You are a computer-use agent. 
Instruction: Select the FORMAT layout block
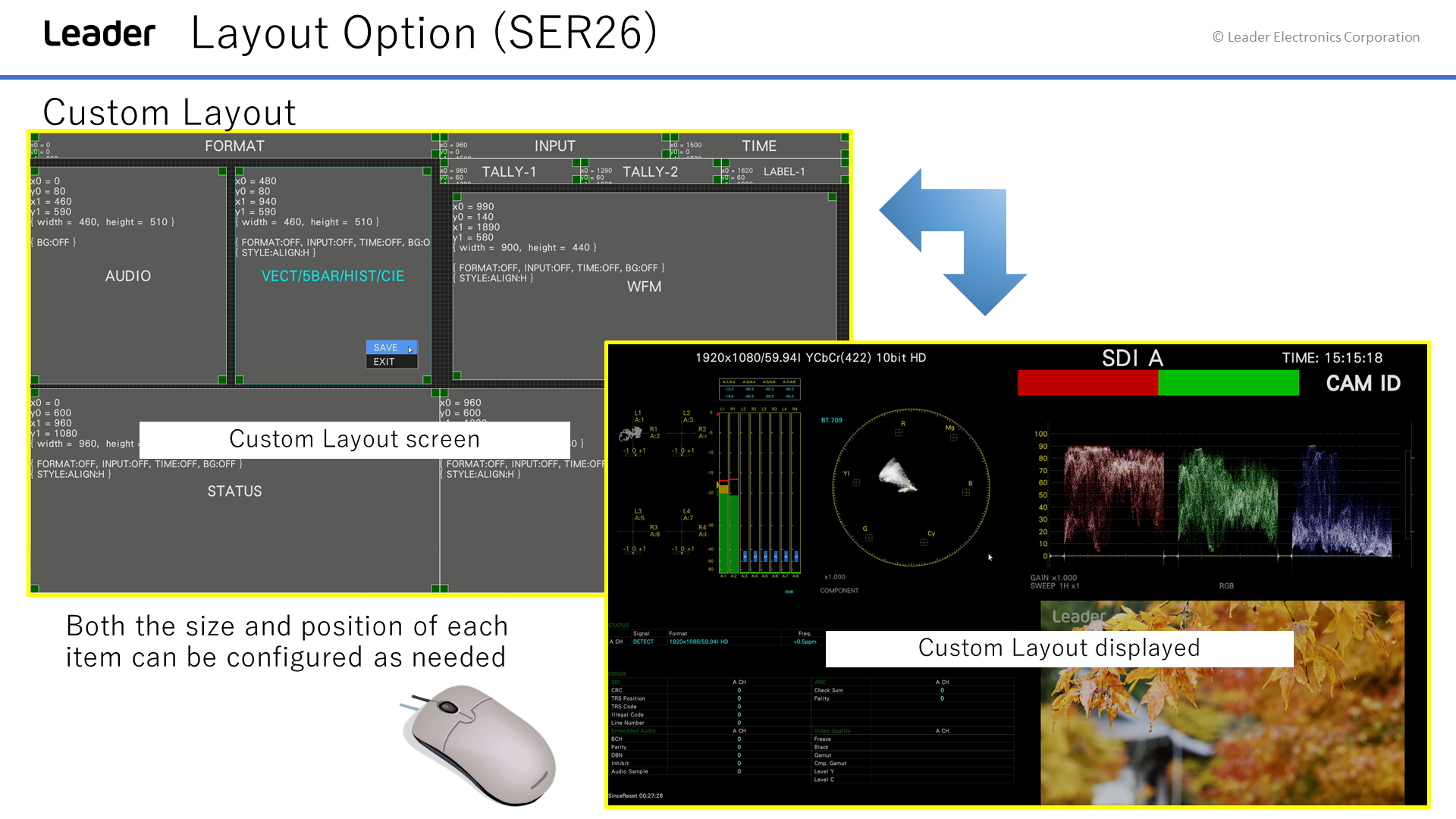pyautogui.click(x=234, y=146)
